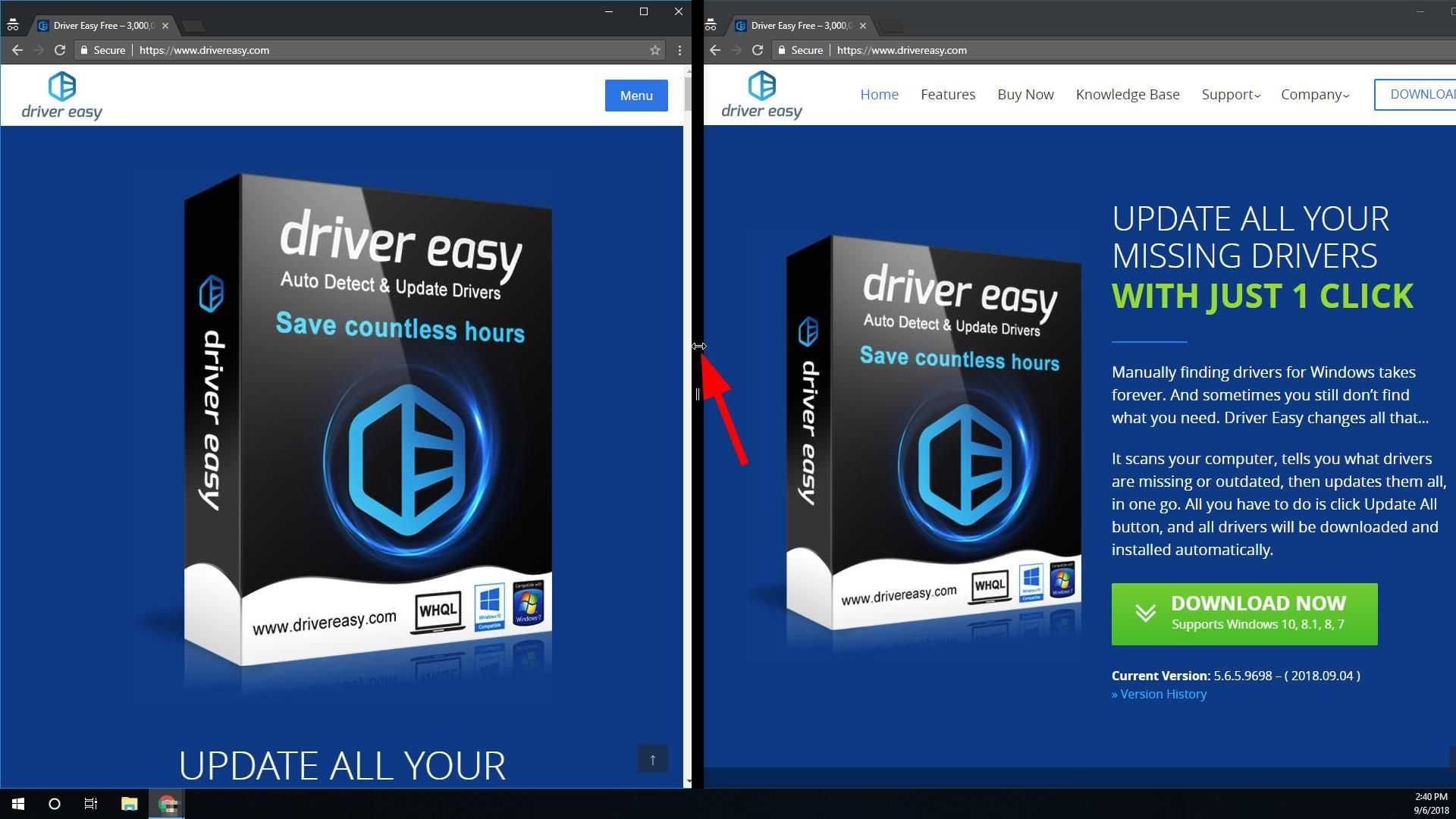
Task: Expand the Support dropdown menu
Action: (x=1230, y=95)
